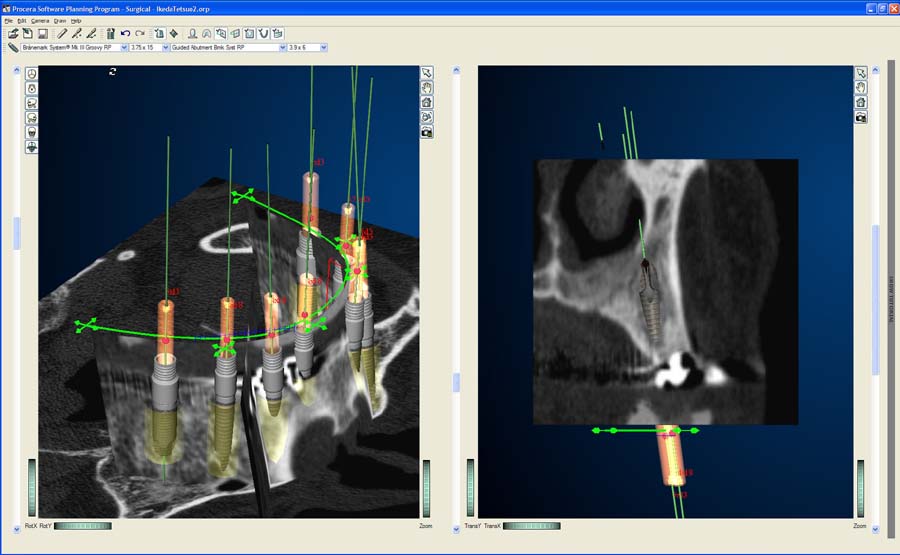Viewport: 900px width, 555px height.
Task: Open the Camera menu
Action: (x=40, y=21)
